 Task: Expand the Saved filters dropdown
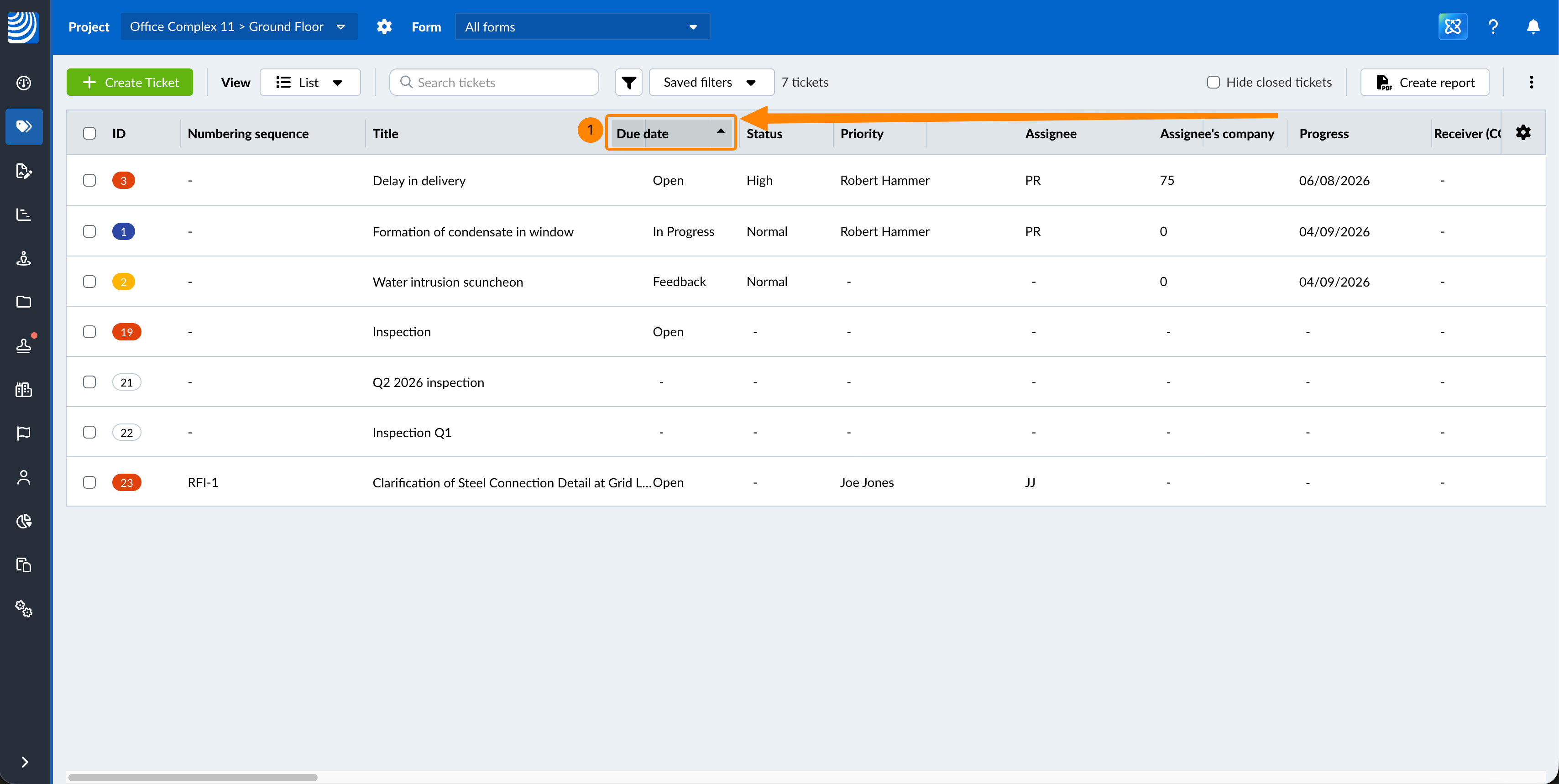711,82
